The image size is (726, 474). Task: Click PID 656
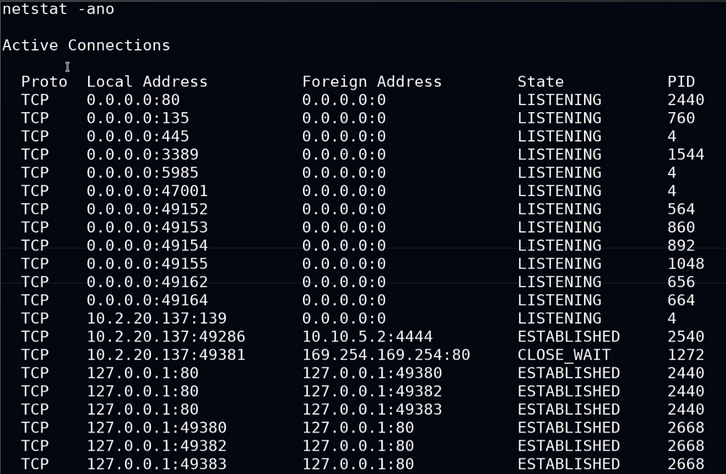point(681,281)
